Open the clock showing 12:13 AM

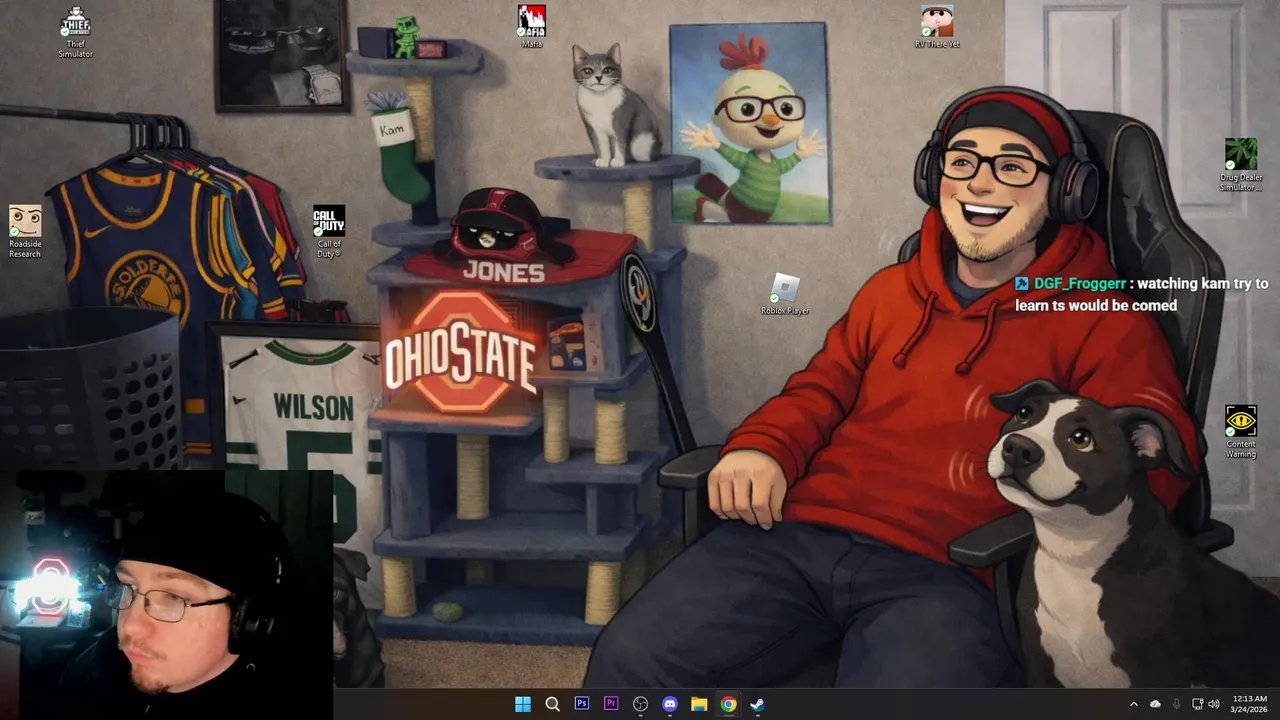pyautogui.click(x=1250, y=704)
